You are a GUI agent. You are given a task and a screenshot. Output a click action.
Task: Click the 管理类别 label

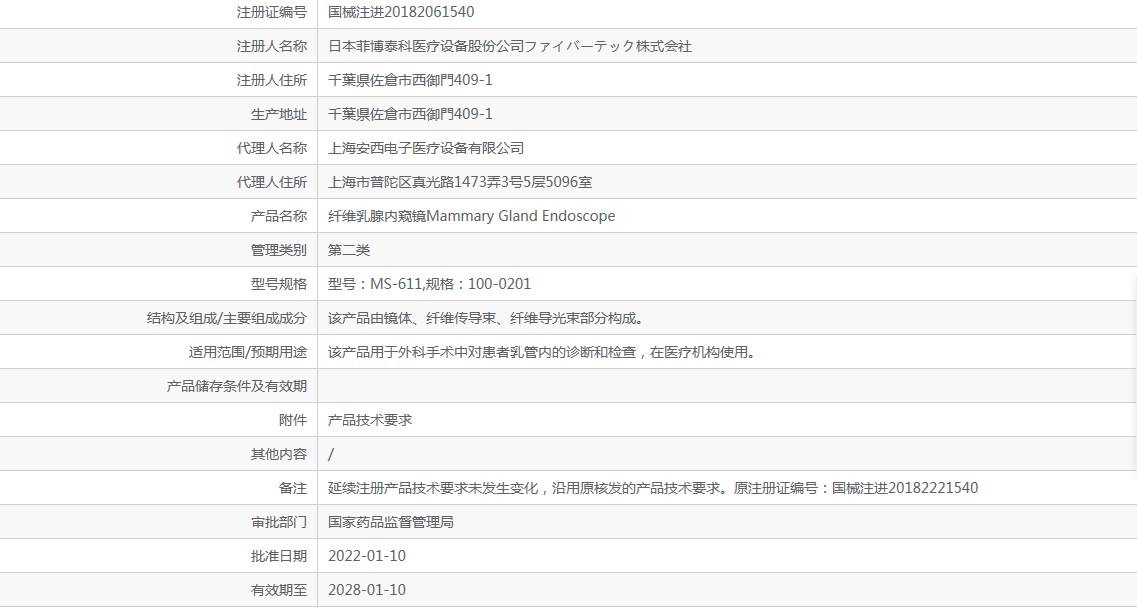coord(279,250)
